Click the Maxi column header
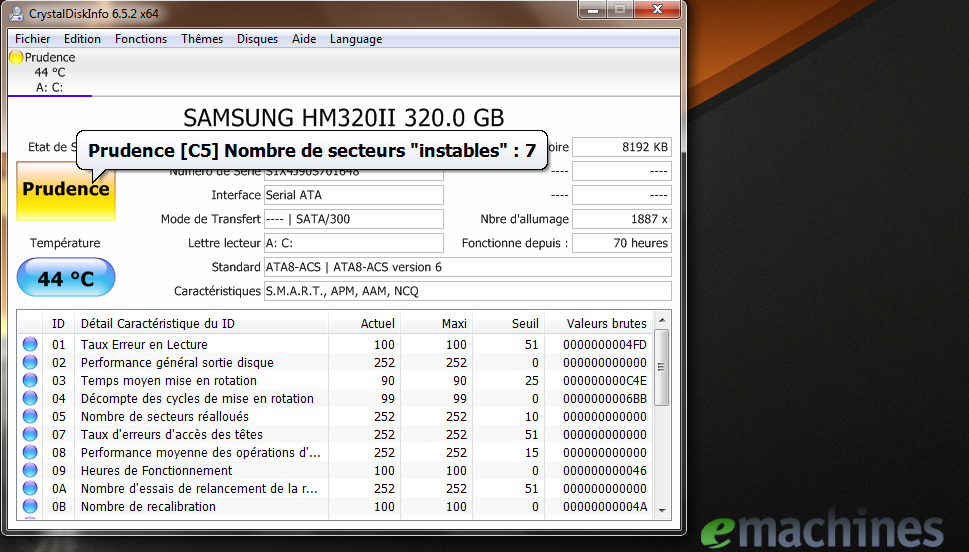This screenshot has height=552, width=969. click(436, 323)
